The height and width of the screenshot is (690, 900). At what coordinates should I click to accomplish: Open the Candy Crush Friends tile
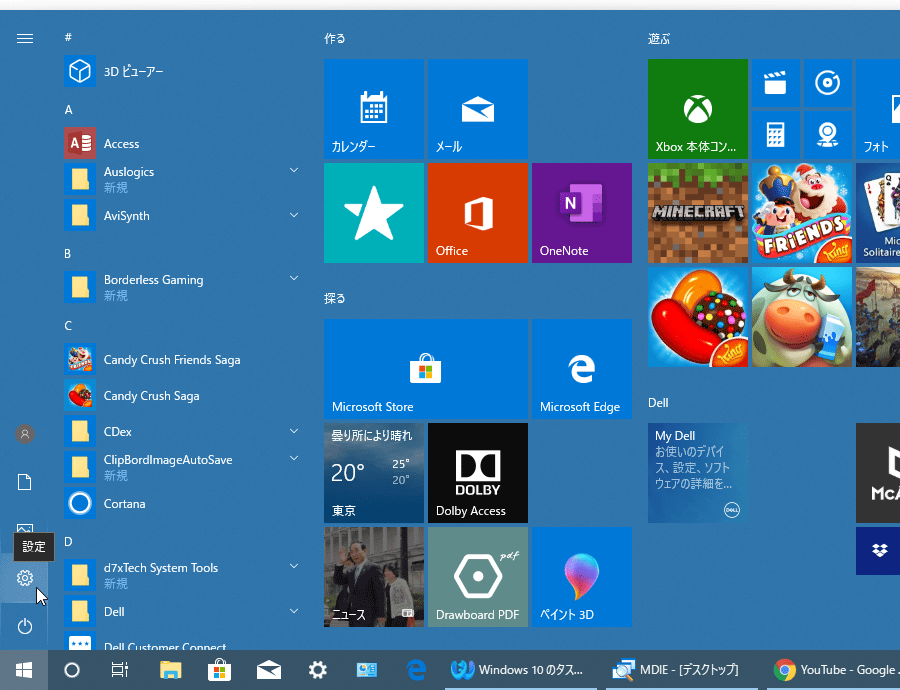[802, 213]
